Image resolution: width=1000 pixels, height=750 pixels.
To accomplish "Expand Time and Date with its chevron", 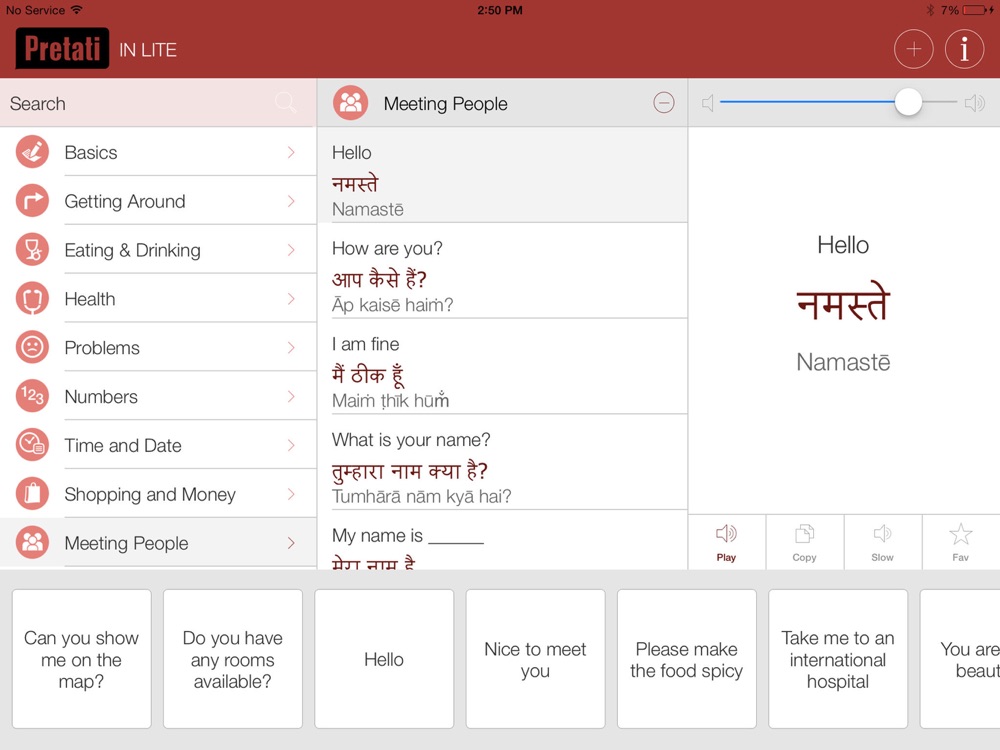I will tap(291, 445).
